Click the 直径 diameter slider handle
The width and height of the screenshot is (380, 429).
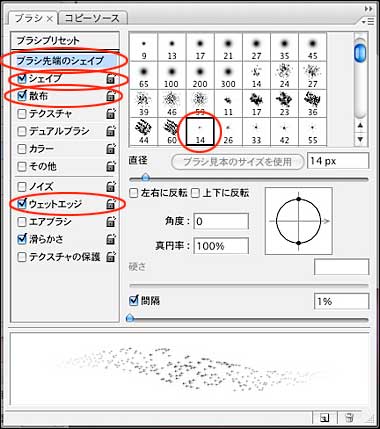pyautogui.click(x=145, y=177)
